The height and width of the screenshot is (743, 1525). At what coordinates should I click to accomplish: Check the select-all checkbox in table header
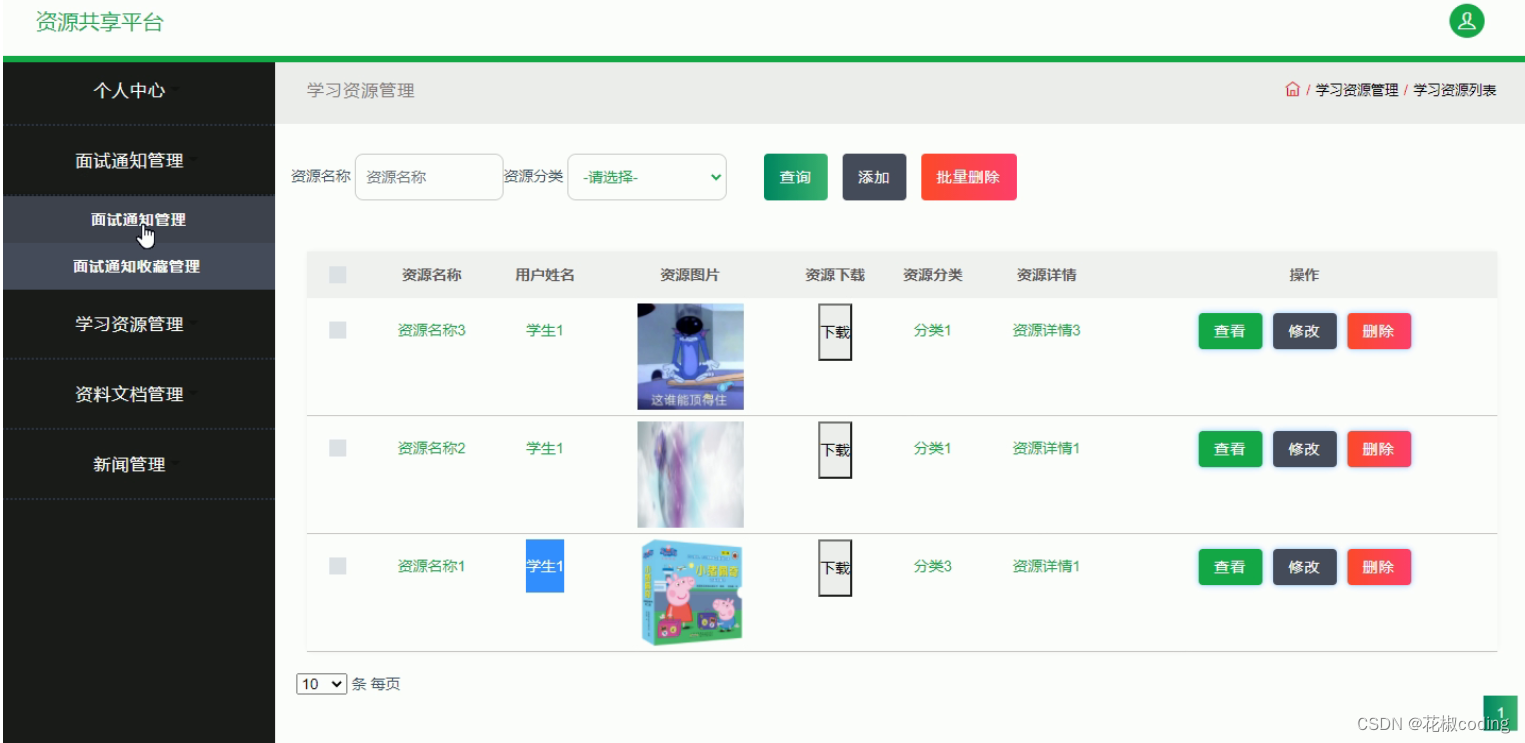click(x=337, y=274)
